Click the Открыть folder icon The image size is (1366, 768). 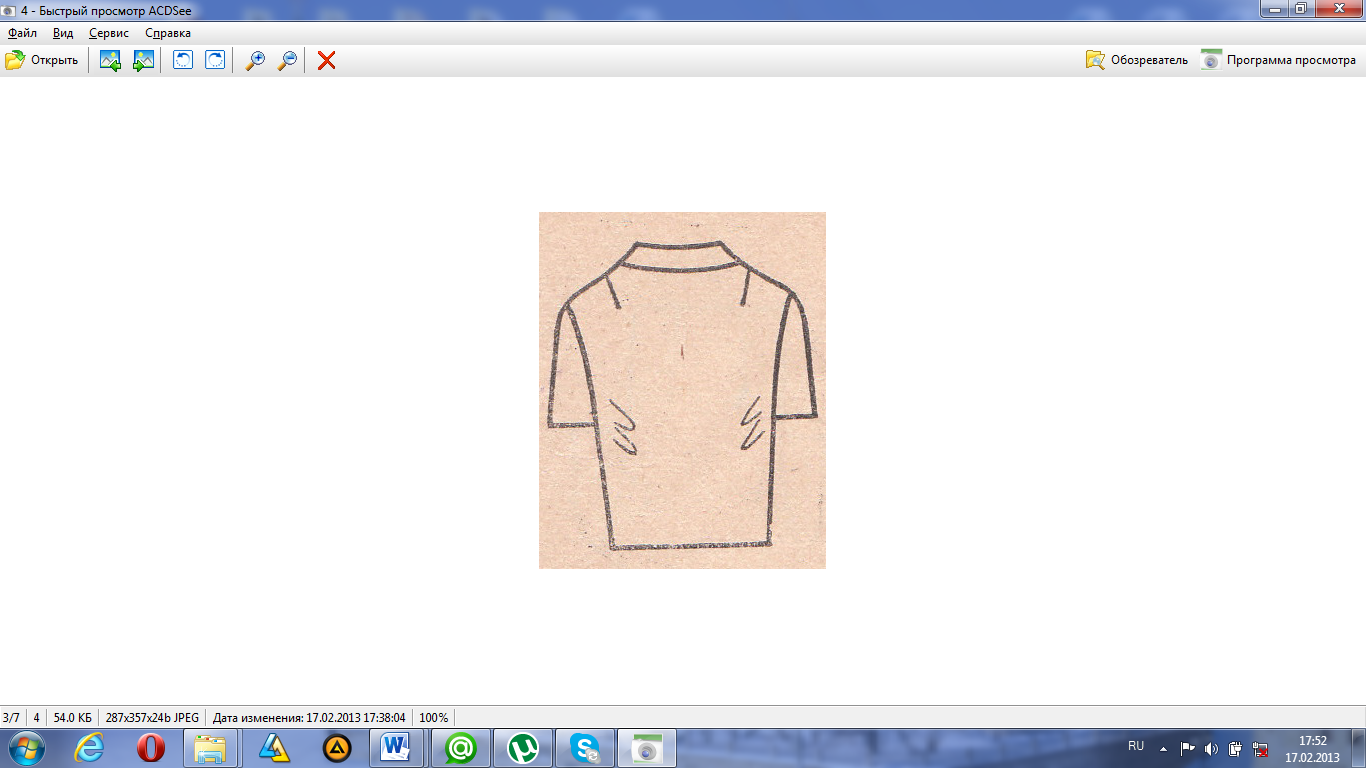point(15,60)
